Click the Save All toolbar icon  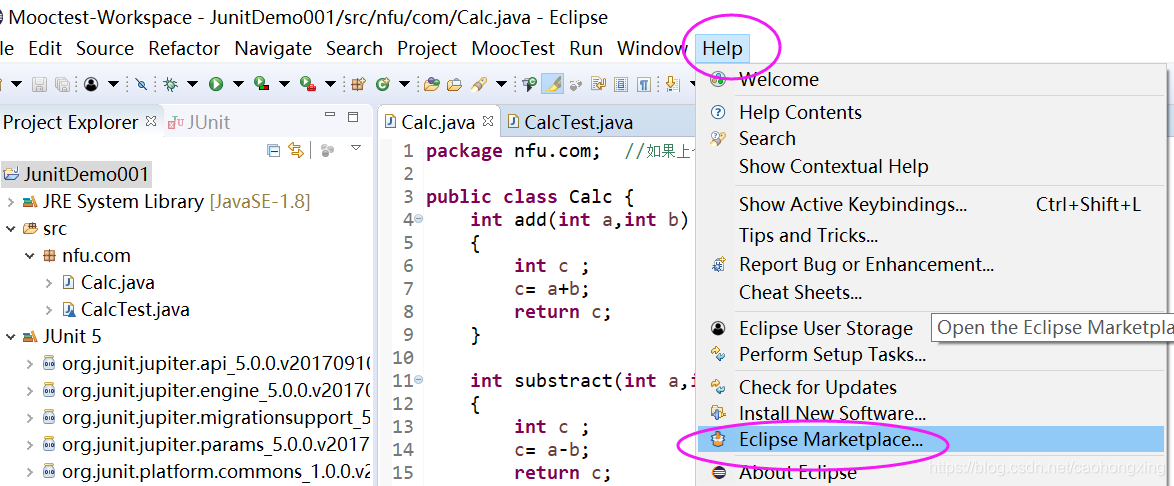[62, 84]
